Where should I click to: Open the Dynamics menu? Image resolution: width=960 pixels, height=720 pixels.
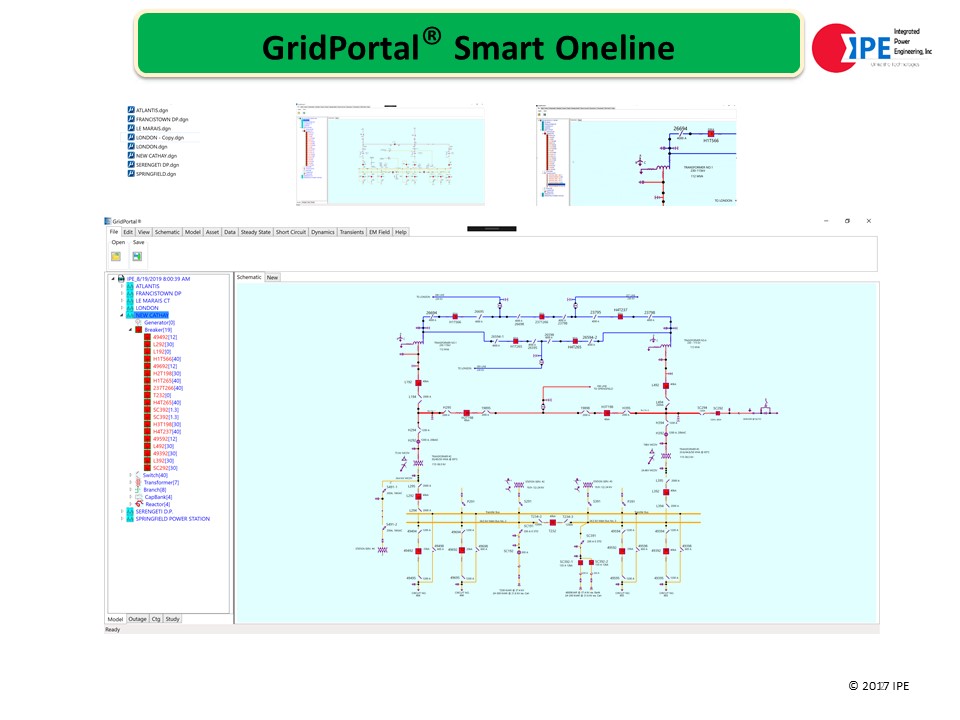pos(323,232)
